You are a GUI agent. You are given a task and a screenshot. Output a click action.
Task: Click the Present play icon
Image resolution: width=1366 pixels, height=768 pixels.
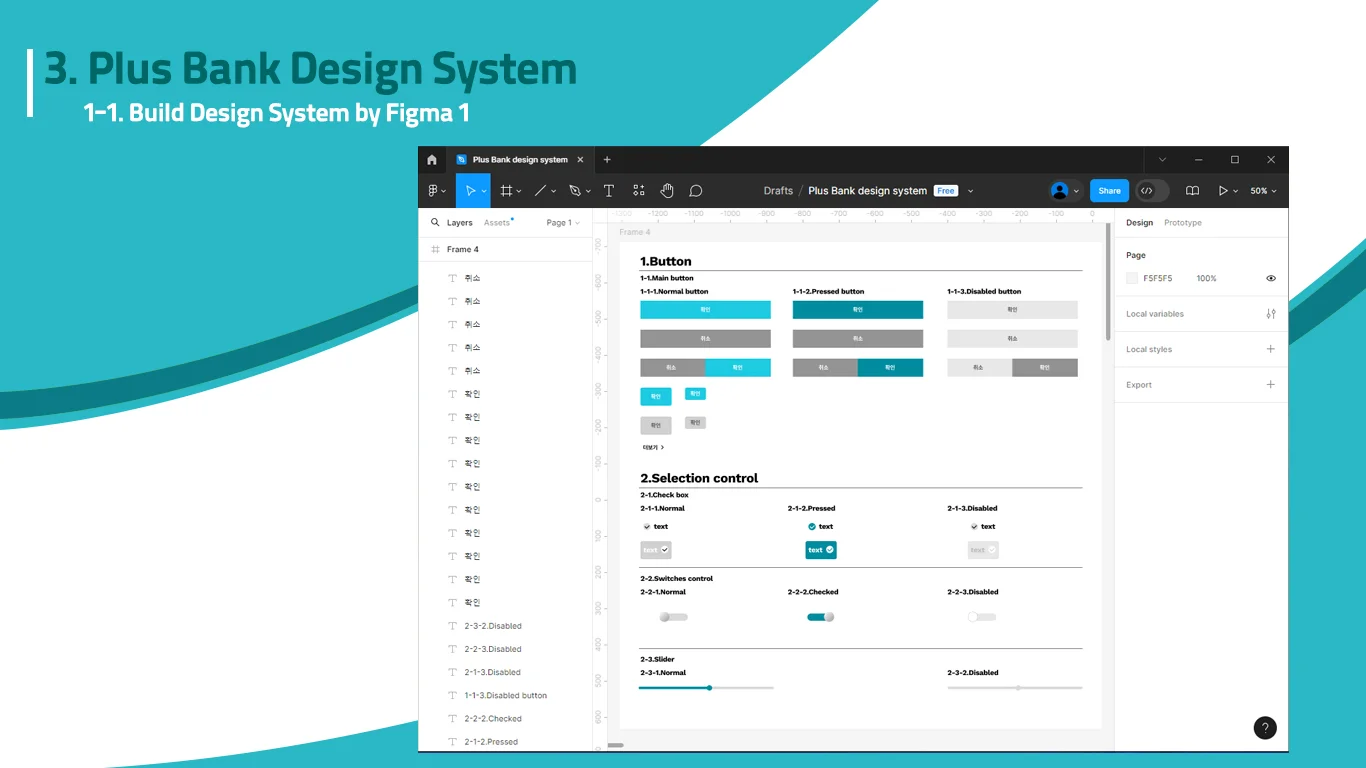click(x=1222, y=191)
